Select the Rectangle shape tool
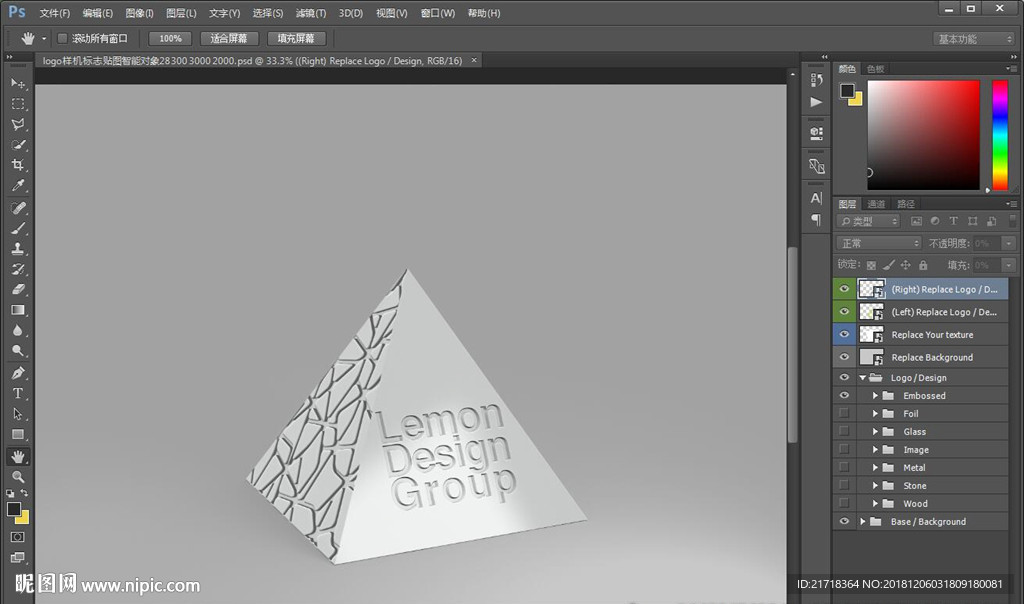 18,434
